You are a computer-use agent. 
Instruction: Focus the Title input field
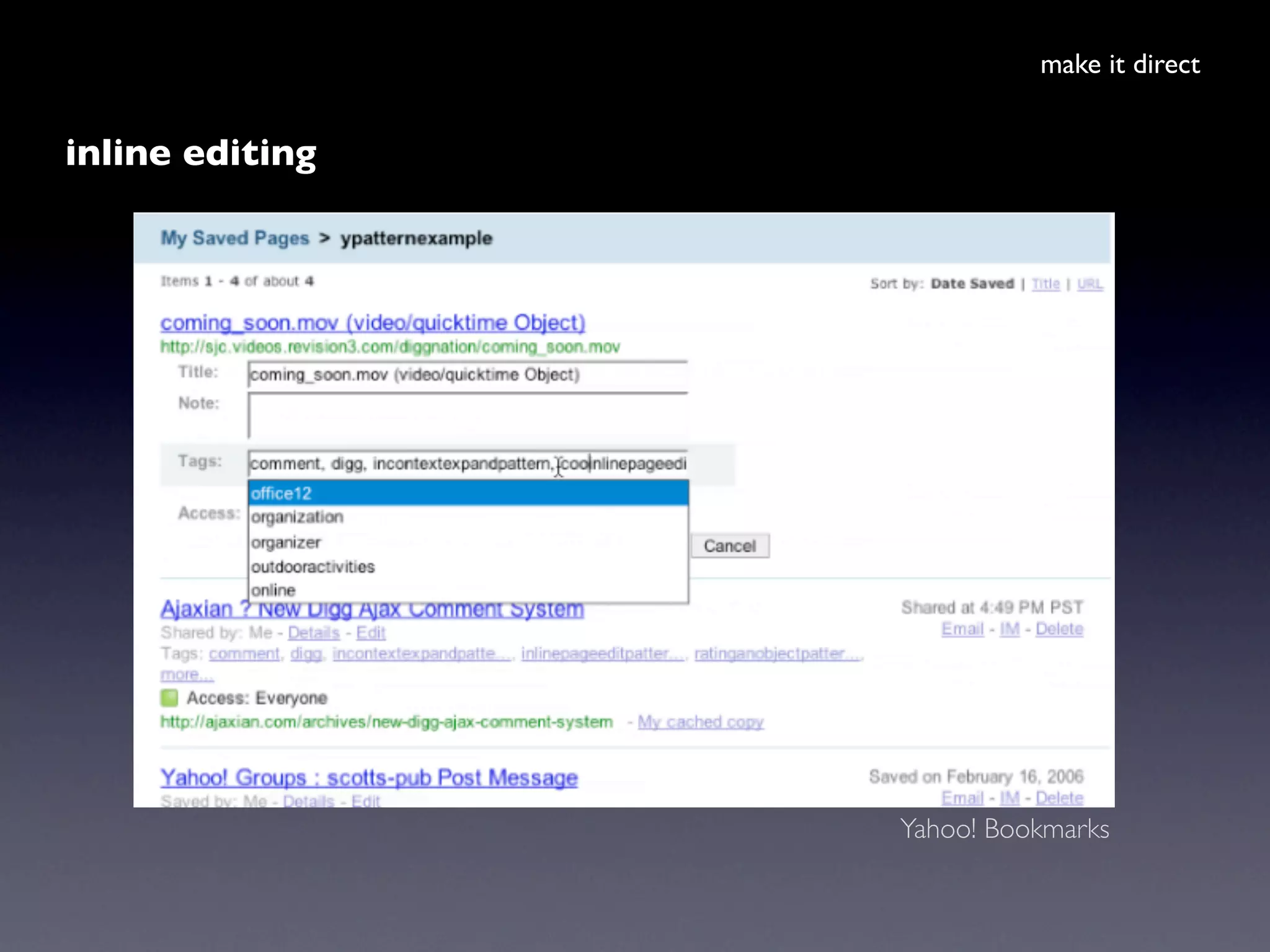[468, 375]
